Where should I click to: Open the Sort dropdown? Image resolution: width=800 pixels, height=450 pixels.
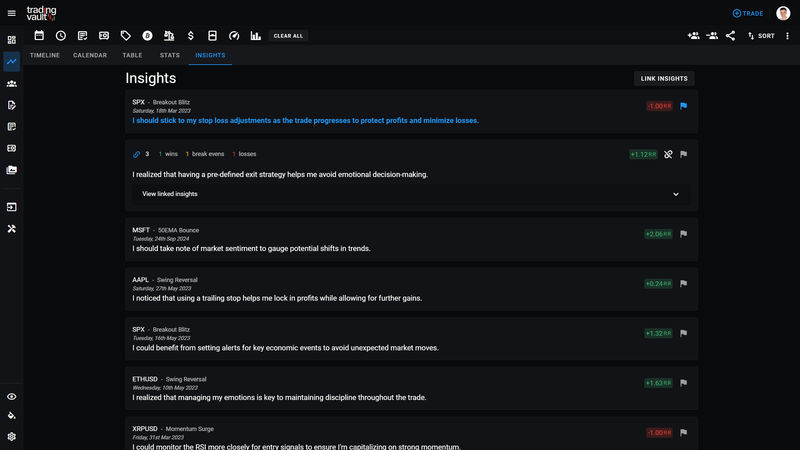(761, 36)
